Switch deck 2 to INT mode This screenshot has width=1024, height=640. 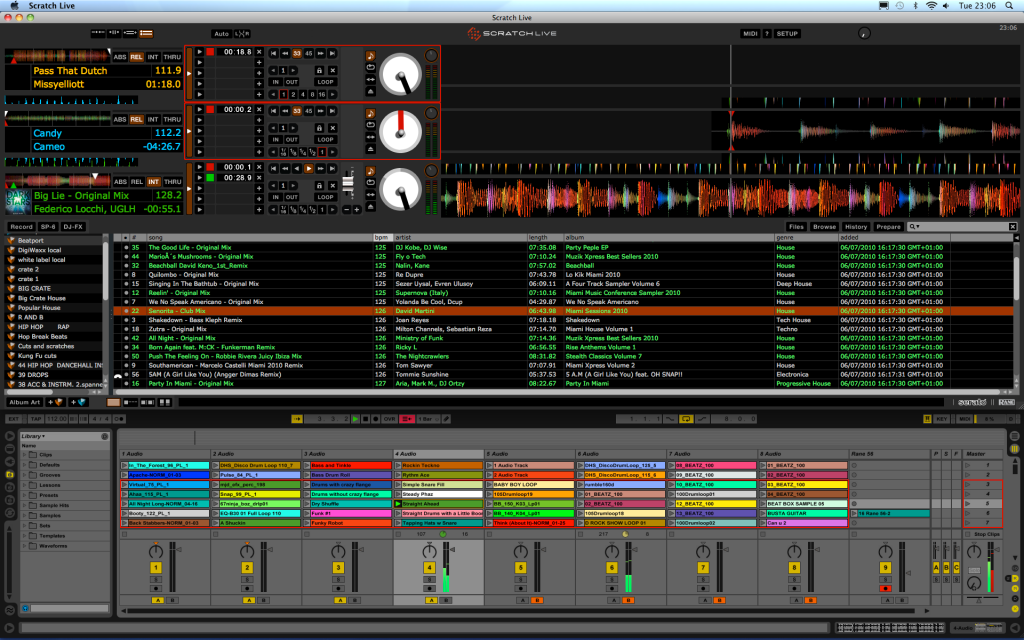(153, 120)
